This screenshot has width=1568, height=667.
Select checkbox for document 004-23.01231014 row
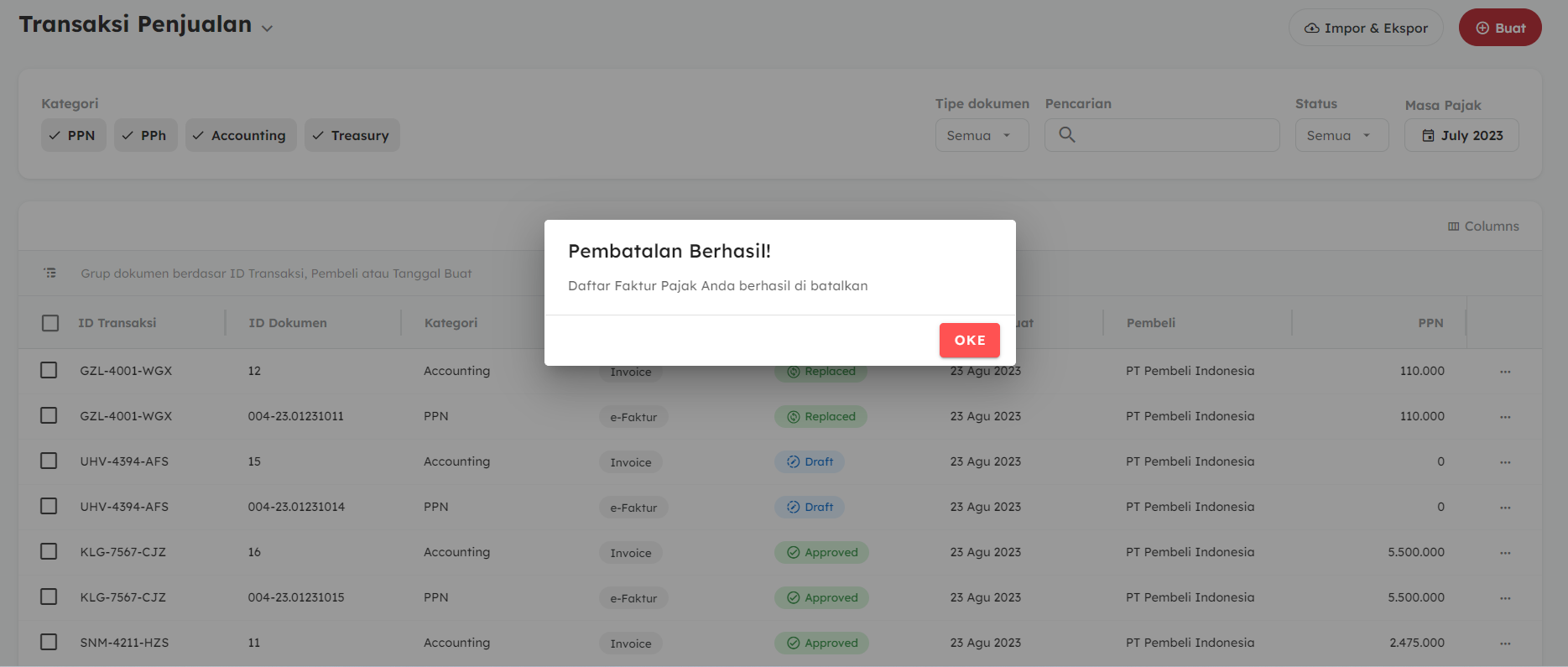point(49,506)
